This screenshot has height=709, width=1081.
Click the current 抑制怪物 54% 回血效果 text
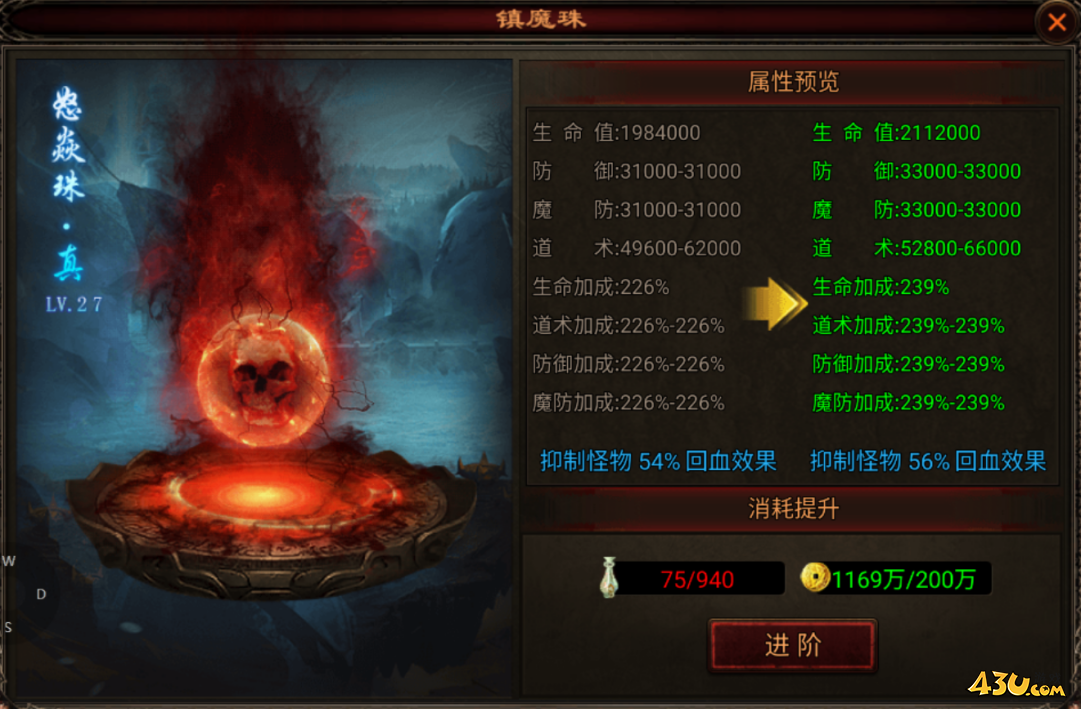pos(658,461)
